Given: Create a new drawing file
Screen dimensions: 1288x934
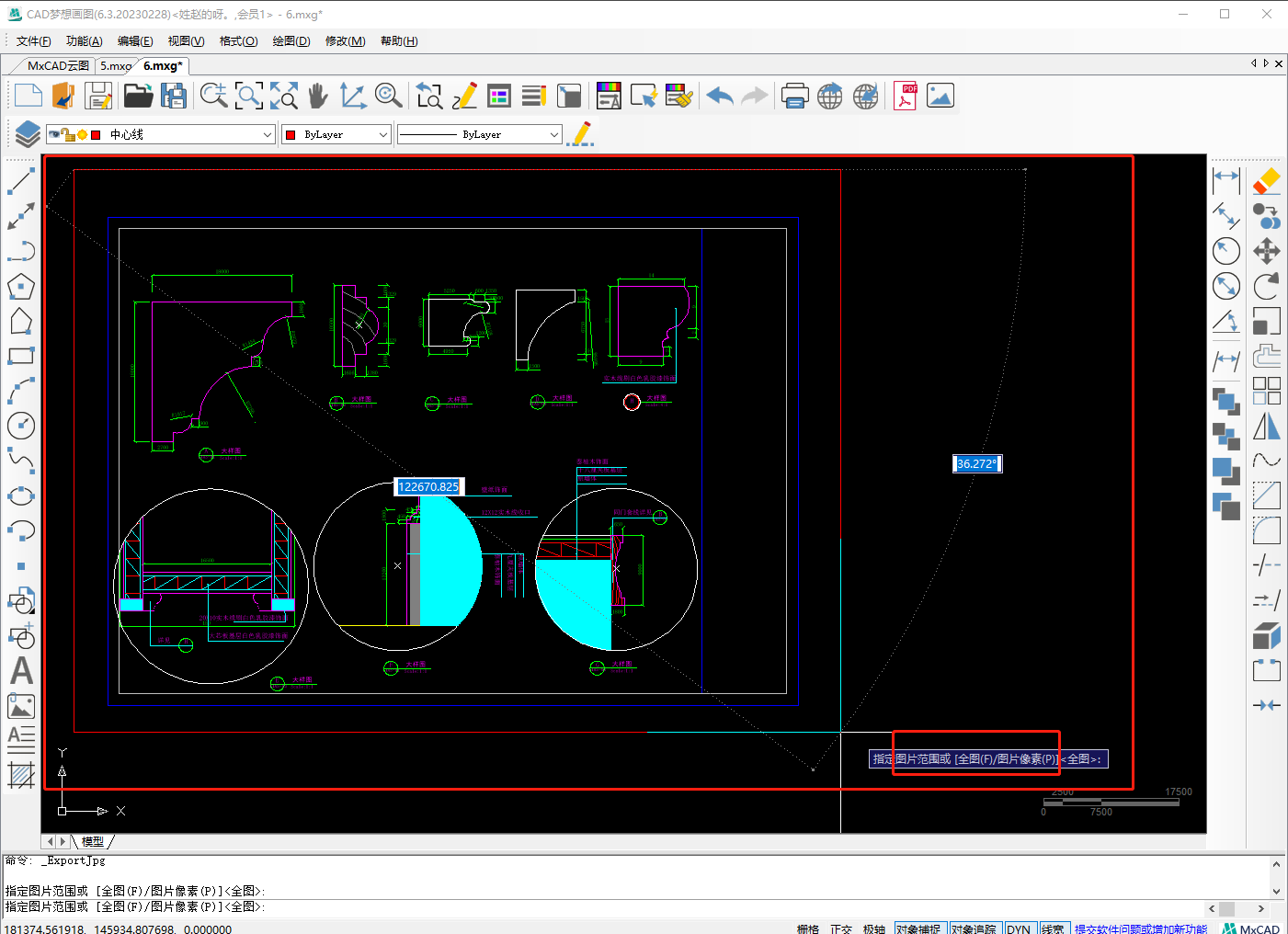Looking at the screenshot, I should [28, 96].
